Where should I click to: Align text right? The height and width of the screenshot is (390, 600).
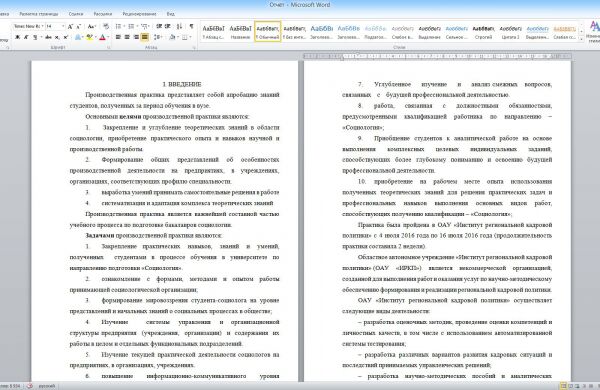coord(136,37)
